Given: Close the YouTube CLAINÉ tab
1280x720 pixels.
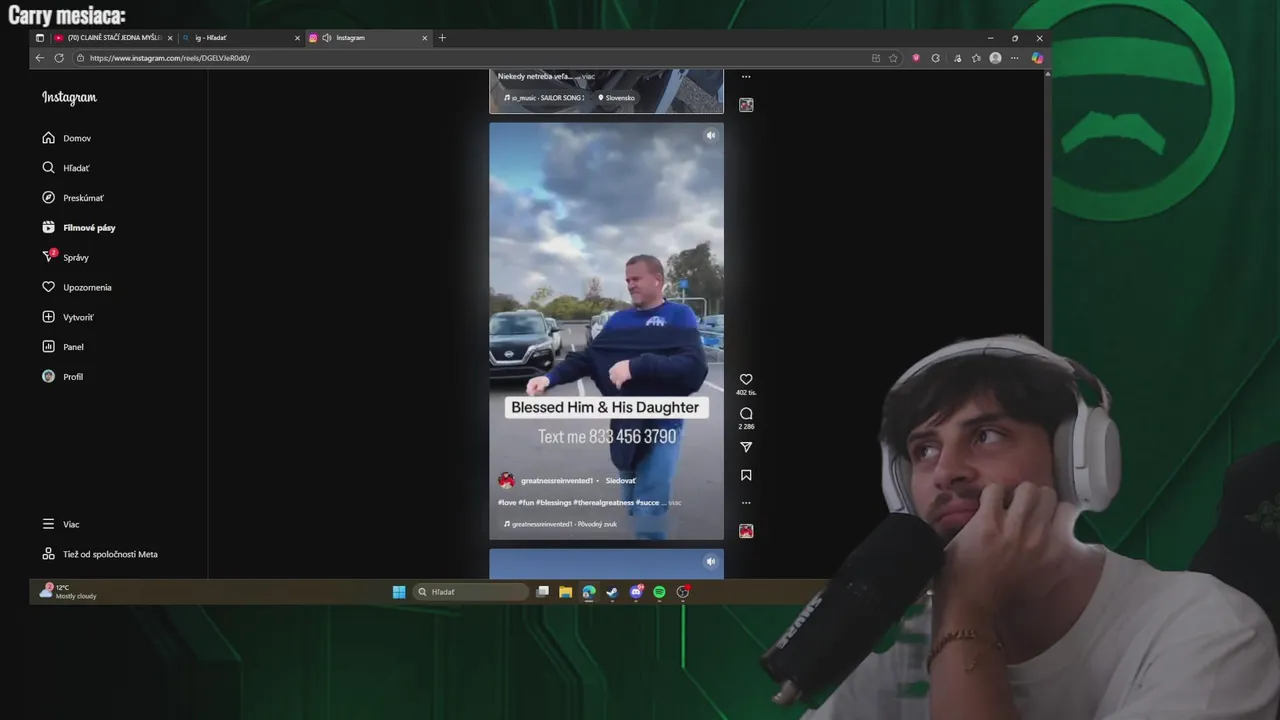Looking at the screenshot, I should click(x=170, y=38).
